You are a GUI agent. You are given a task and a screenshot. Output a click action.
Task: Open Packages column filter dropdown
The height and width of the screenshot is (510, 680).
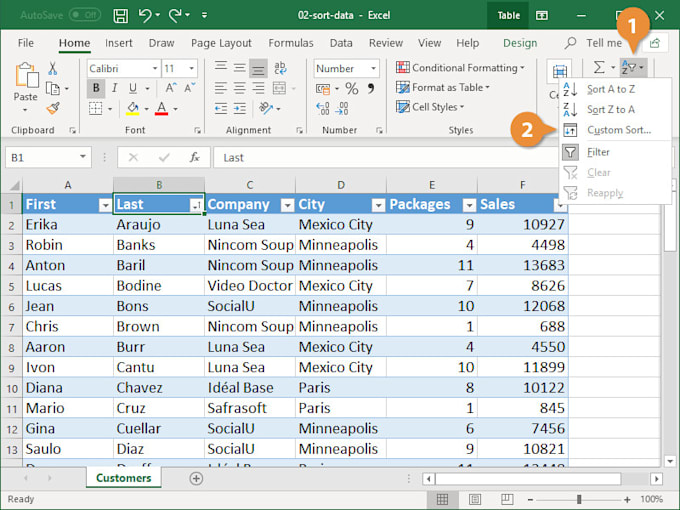469,206
